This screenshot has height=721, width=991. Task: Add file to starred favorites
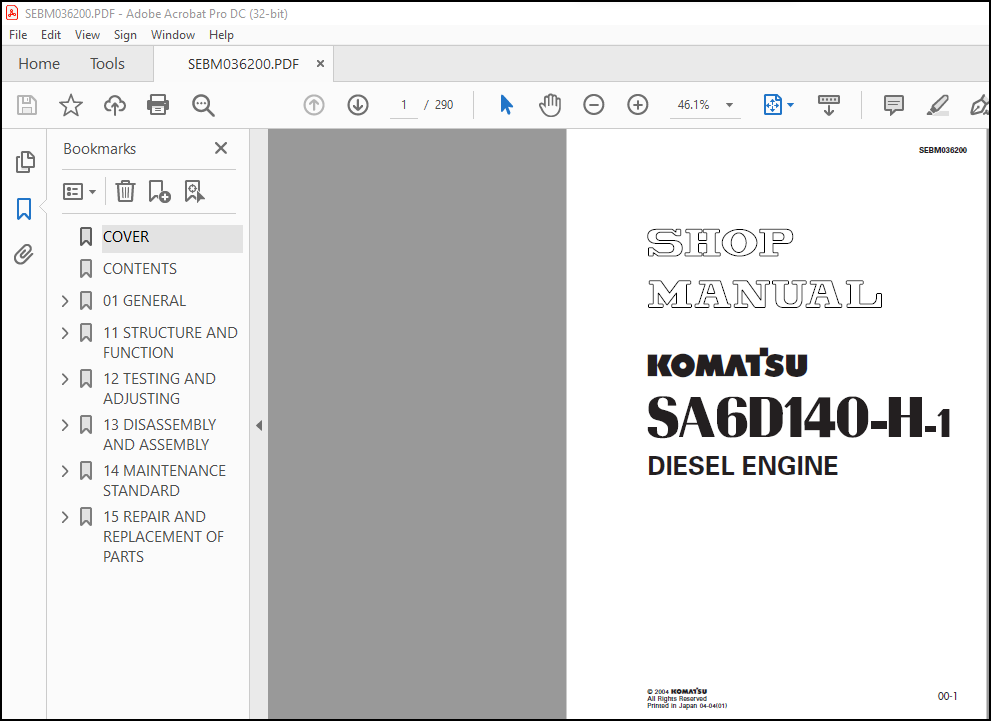pyautogui.click(x=71, y=105)
